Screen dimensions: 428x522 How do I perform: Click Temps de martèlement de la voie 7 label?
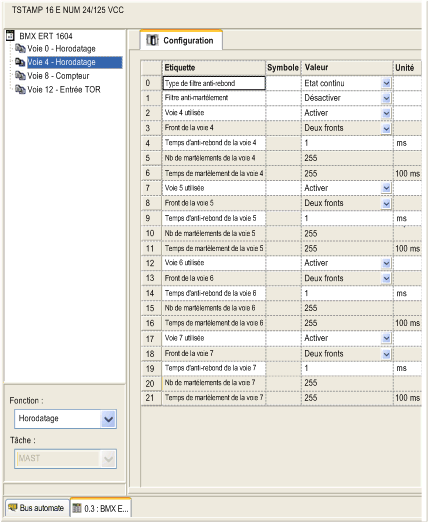[214, 398]
